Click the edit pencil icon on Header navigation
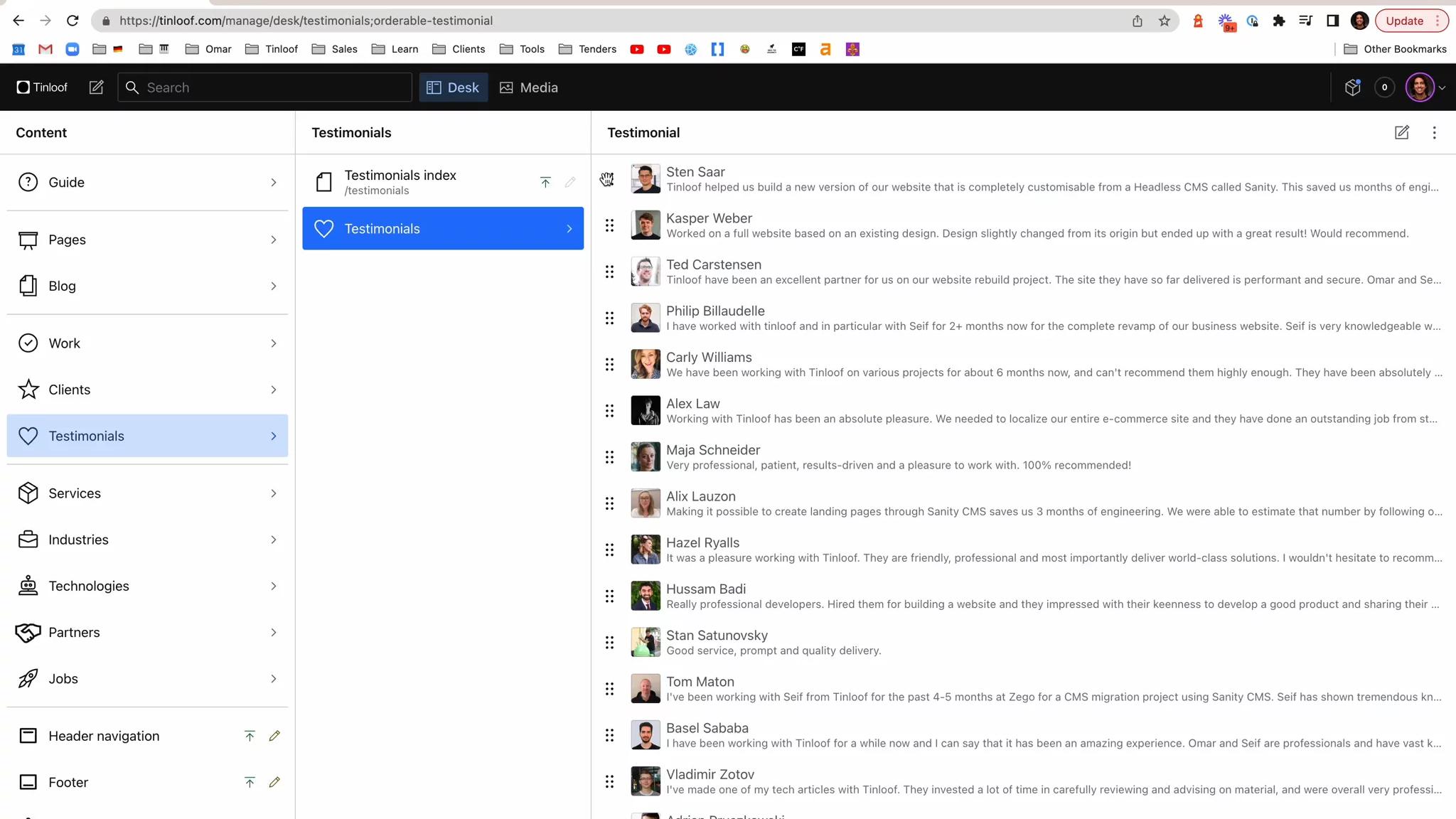Viewport: 1456px width, 819px height. pyautogui.click(x=274, y=737)
